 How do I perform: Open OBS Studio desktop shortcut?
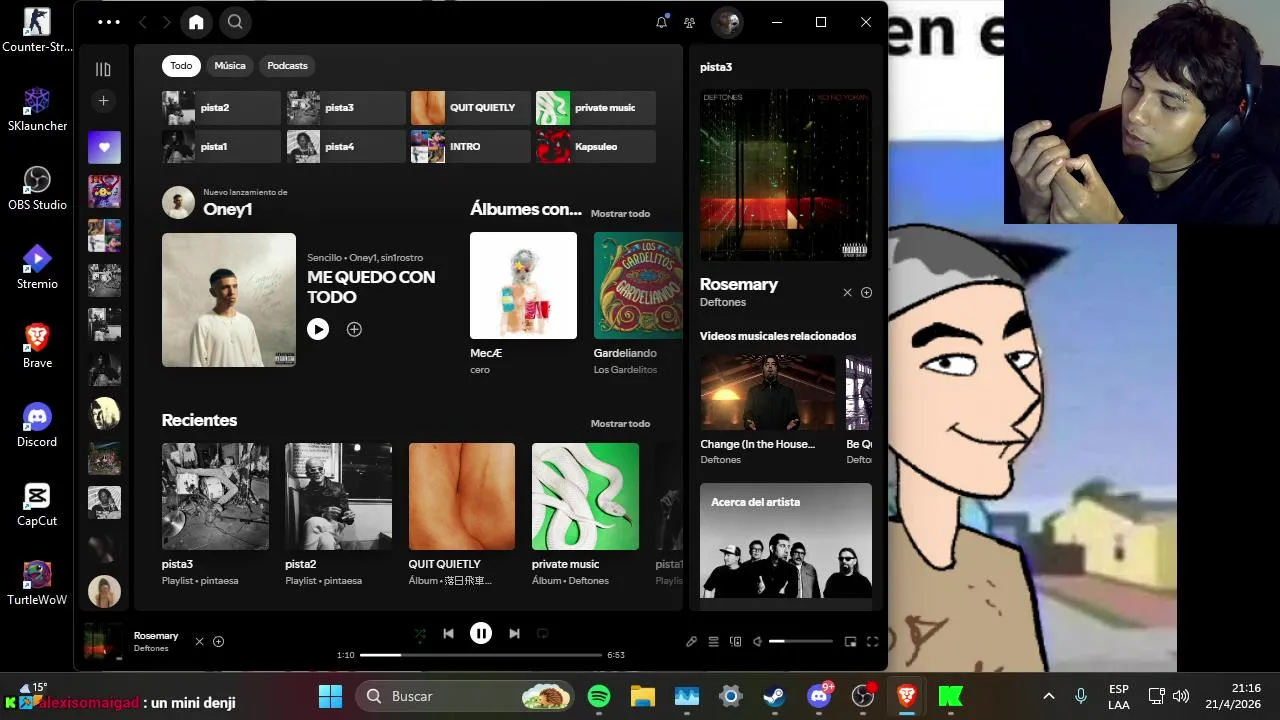(37, 187)
